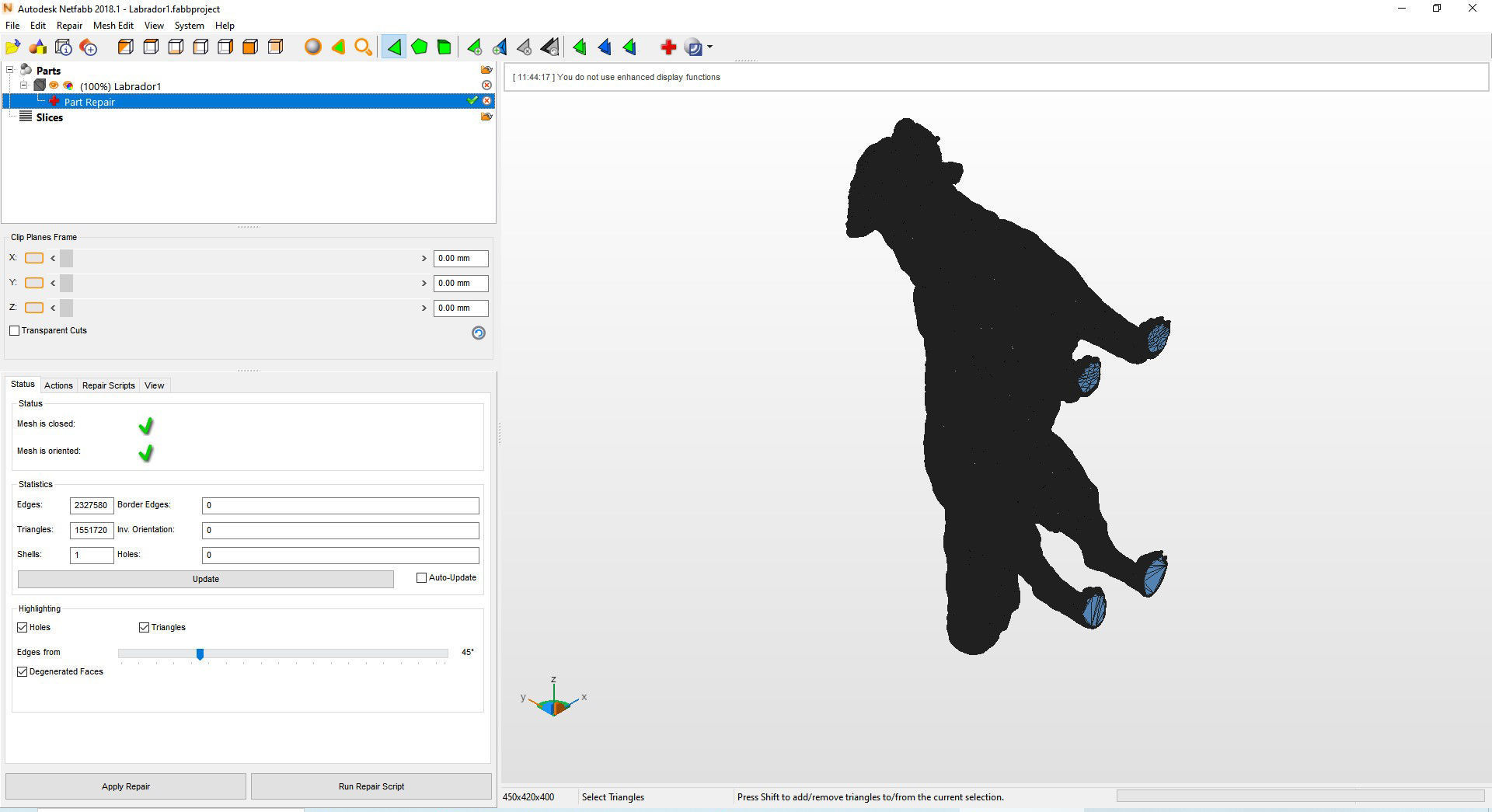
Task: Open the Repair menu
Action: tap(69, 26)
